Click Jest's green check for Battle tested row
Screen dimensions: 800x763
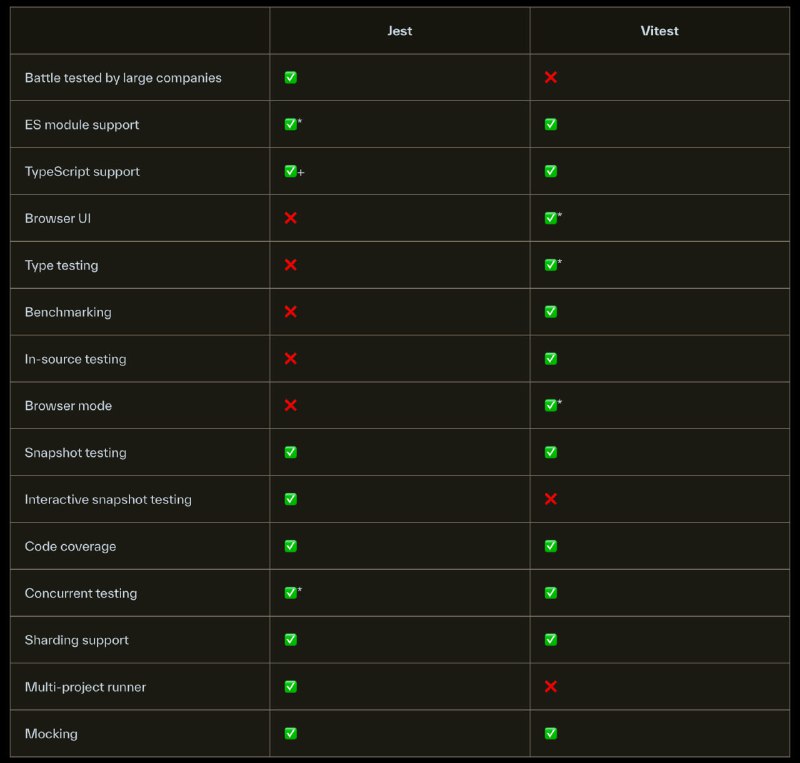(x=290, y=77)
